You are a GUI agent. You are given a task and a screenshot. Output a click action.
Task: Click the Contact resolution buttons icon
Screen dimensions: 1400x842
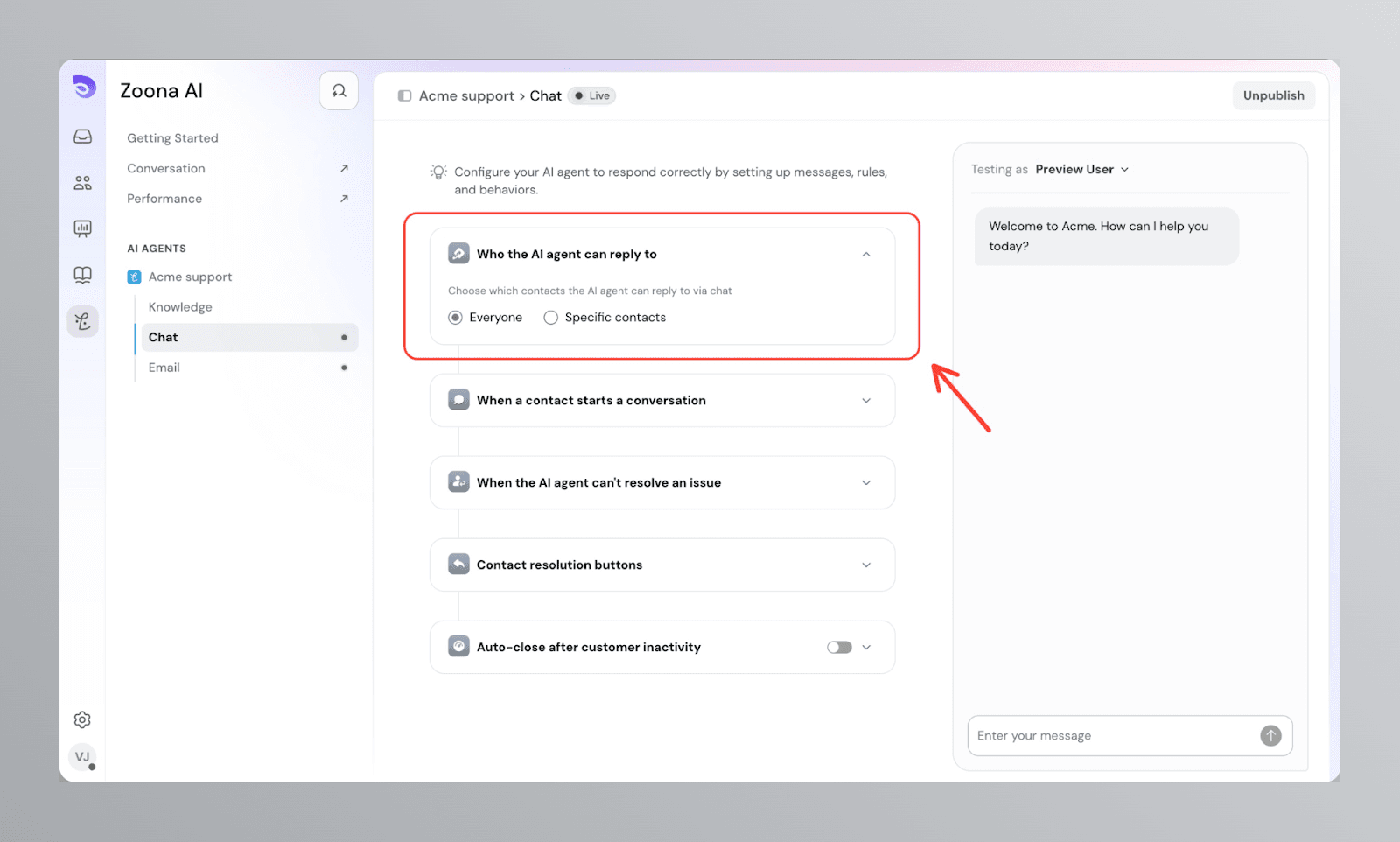(x=458, y=565)
